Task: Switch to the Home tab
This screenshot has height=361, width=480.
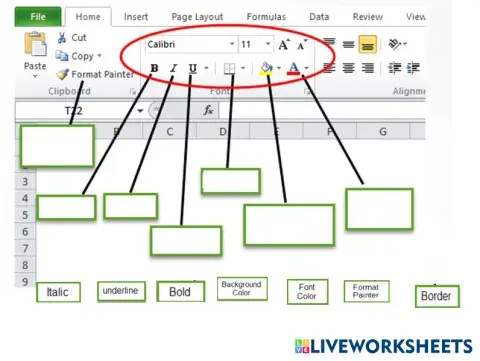Action: point(88,17)
